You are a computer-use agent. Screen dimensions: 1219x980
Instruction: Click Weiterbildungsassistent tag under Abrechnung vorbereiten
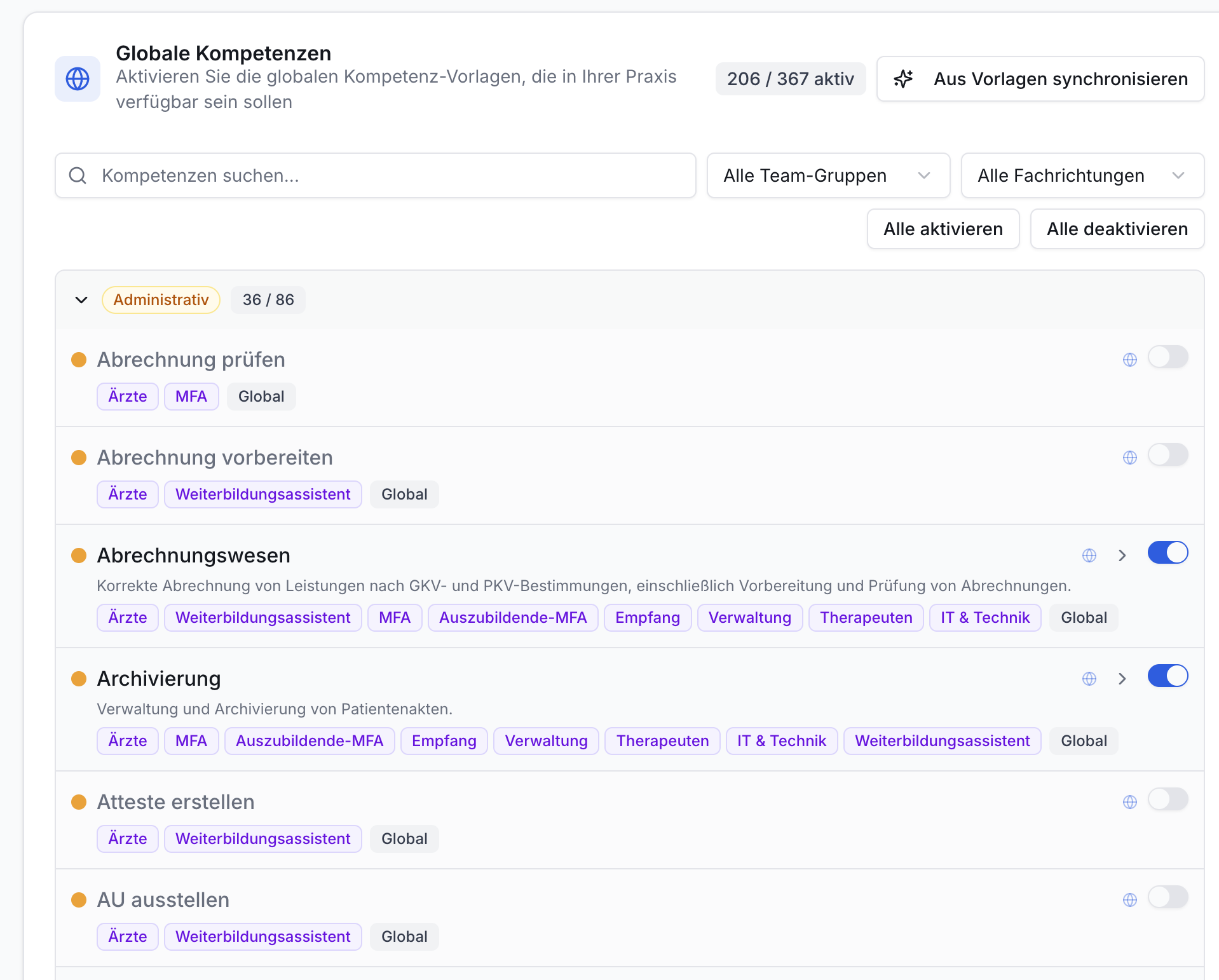[263, 494]
